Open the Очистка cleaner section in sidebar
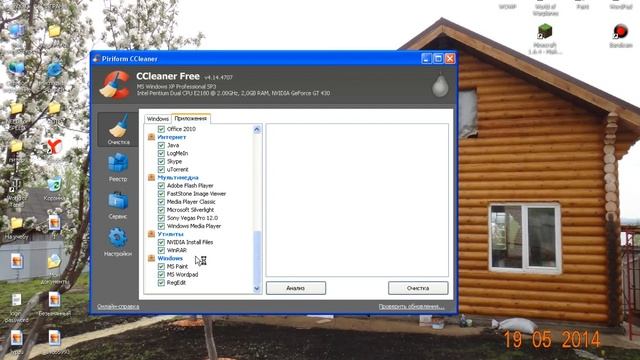640x360 pixels. pos(118,129)
